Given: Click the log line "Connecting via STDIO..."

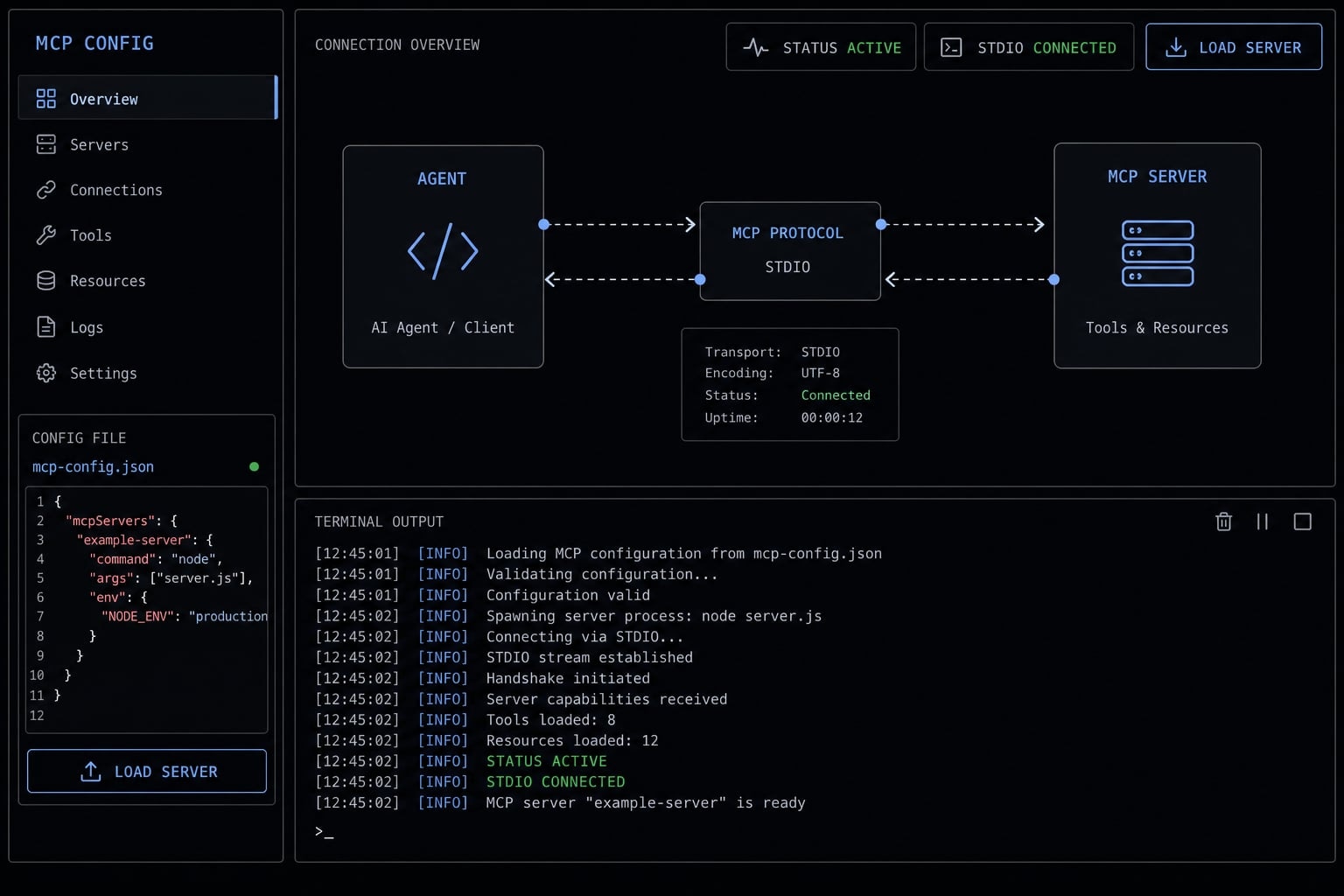Looking at the screenshot, I should 500,636.
